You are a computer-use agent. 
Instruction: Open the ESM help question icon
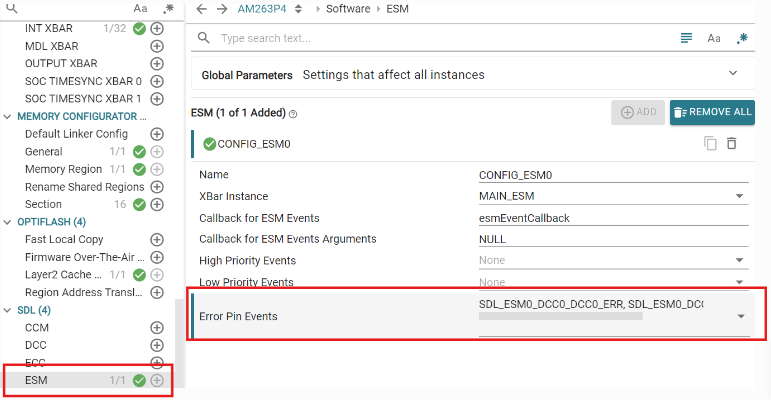coord(293,114)
